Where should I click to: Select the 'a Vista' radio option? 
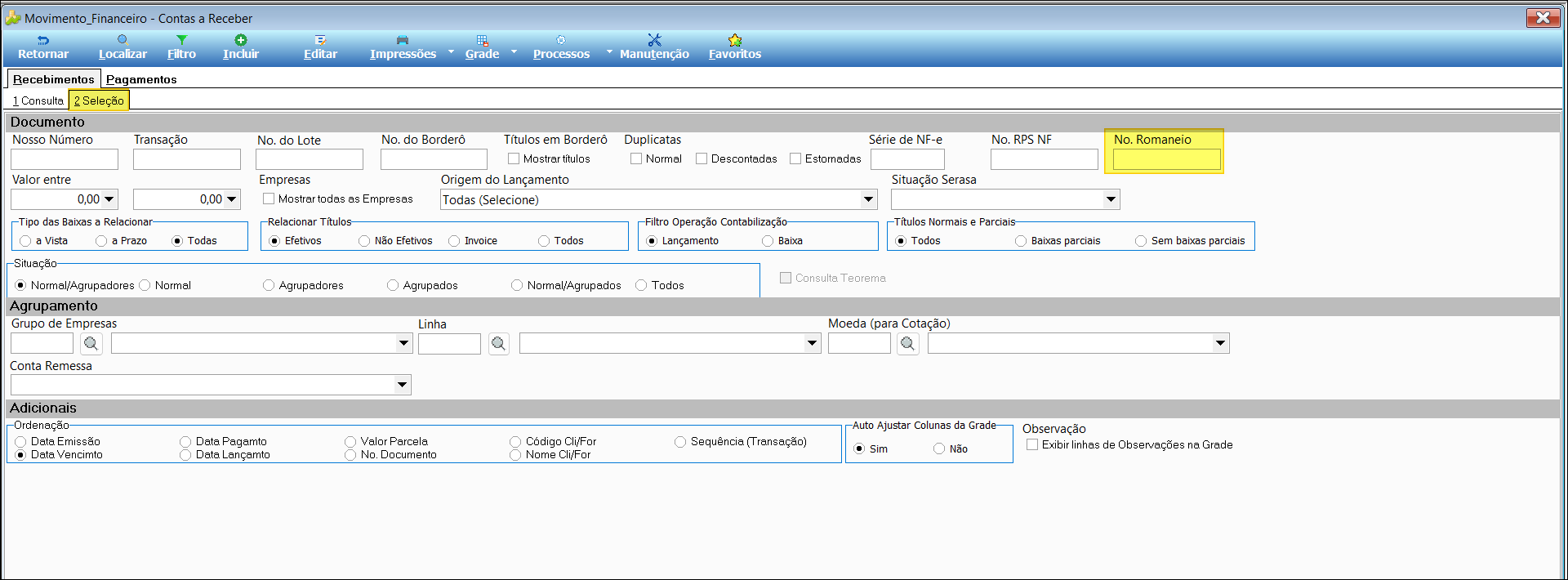[x=25, y=241]
